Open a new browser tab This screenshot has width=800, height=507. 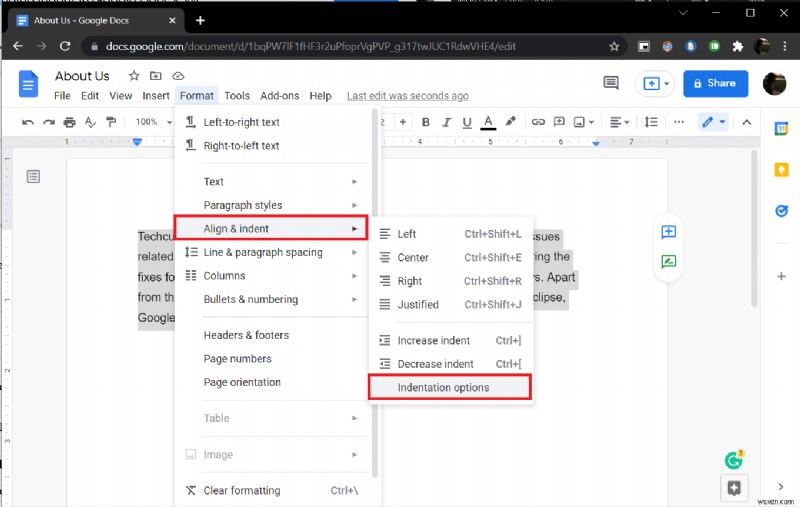click(200, 20)
